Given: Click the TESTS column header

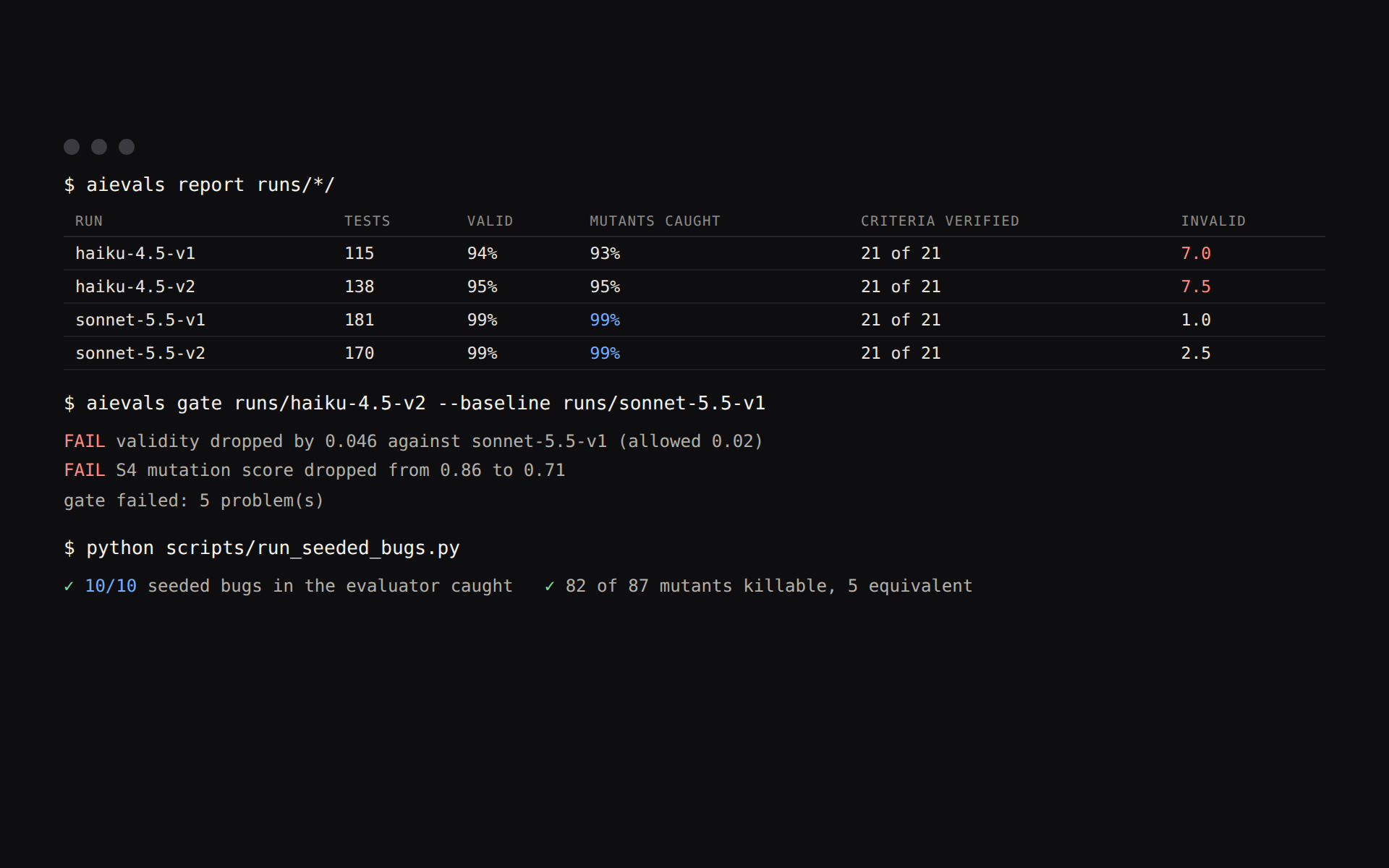Looking at the screenshot, I should pyautogui.click(x=368, y=221).
